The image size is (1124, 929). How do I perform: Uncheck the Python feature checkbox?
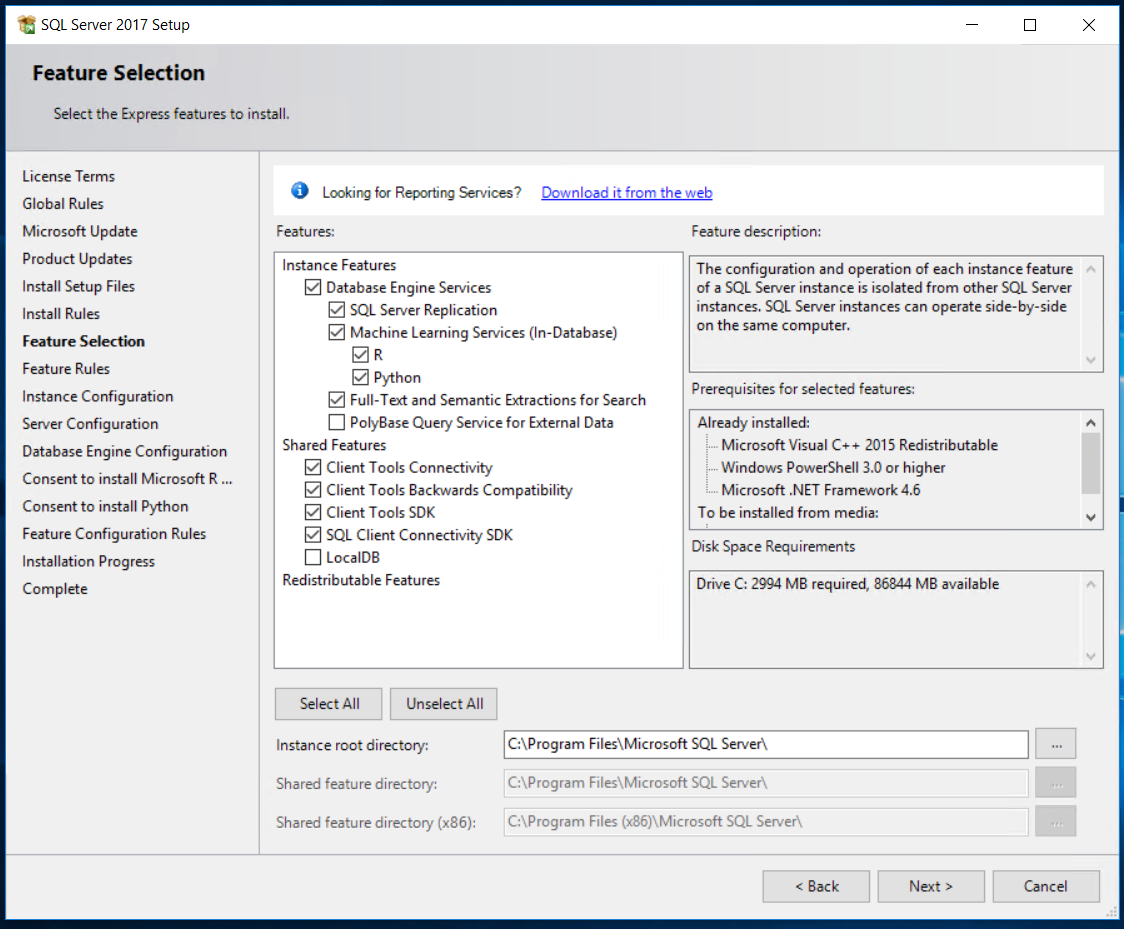point(360,377)
